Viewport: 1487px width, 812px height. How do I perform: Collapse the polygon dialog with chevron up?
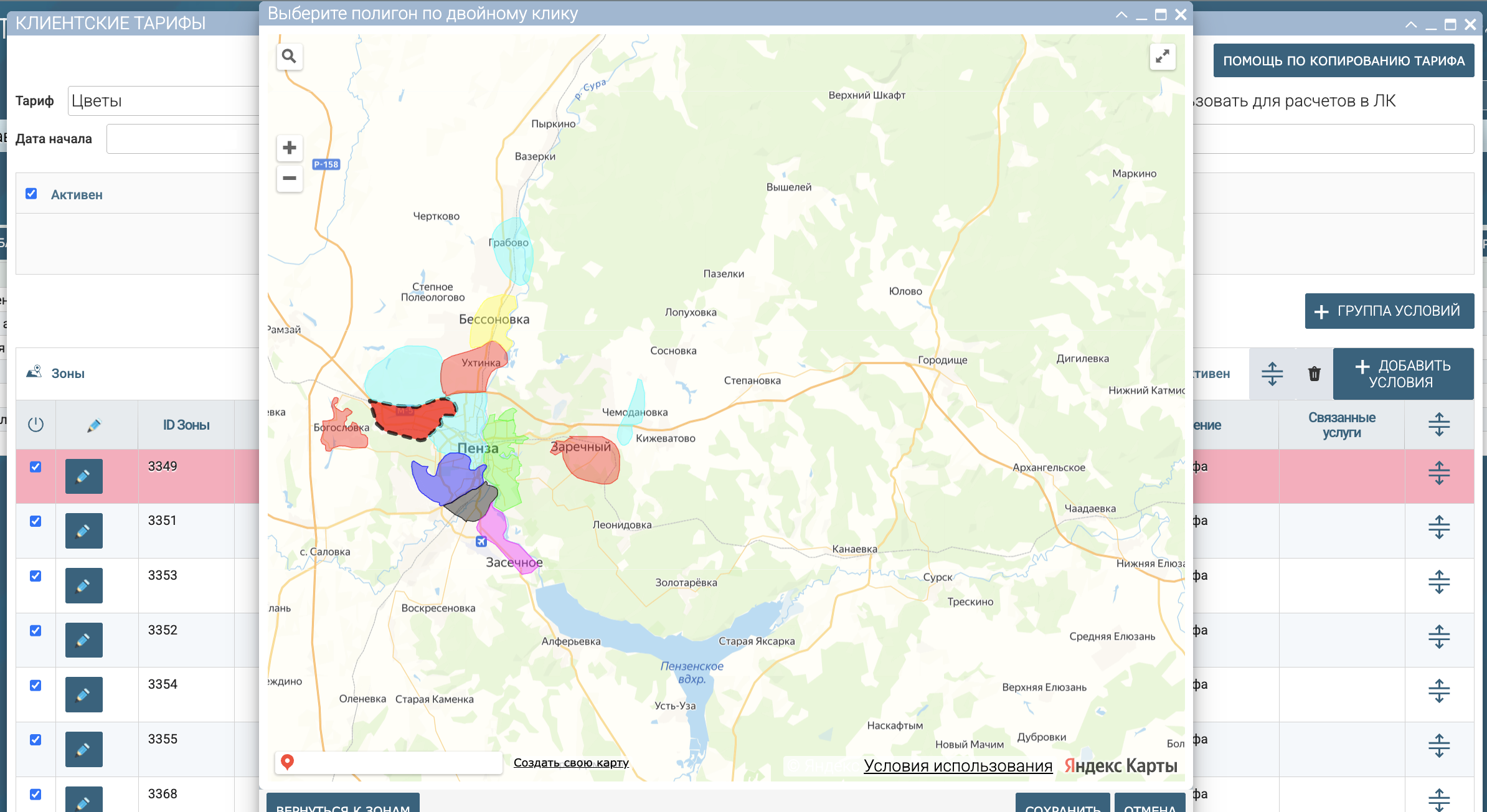pyautogui.click(x=1121, y=14)
